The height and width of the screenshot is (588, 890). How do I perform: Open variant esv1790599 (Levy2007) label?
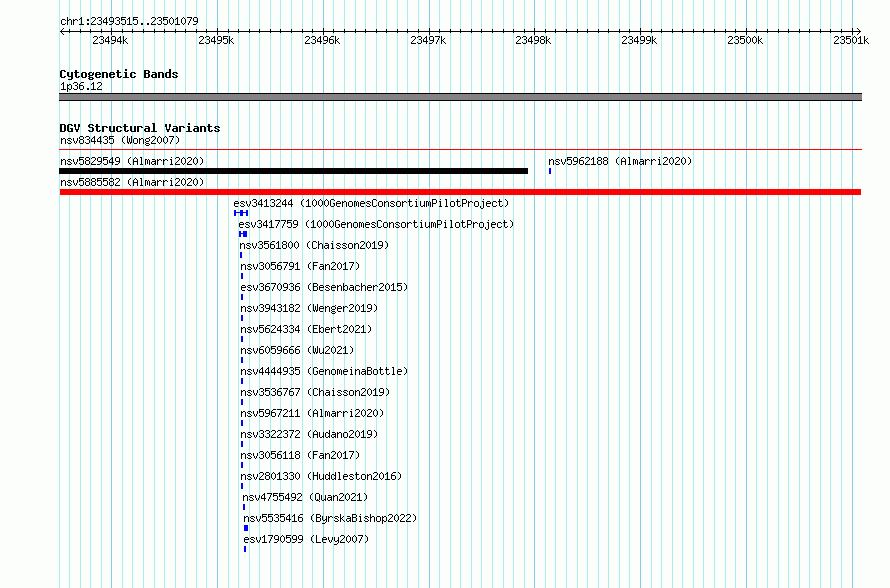point(306,539)
